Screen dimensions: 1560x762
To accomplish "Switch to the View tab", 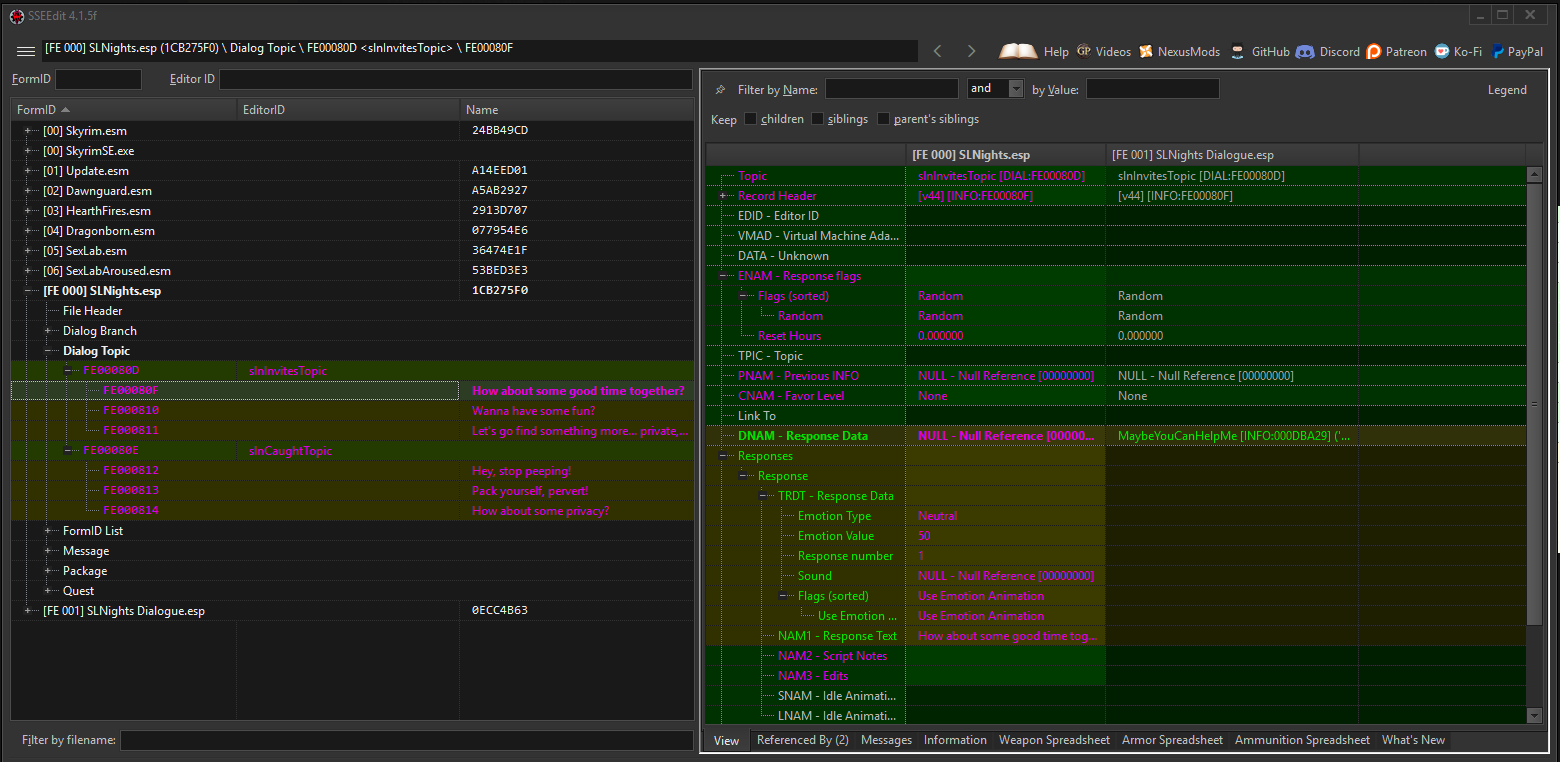I will 727,741.
